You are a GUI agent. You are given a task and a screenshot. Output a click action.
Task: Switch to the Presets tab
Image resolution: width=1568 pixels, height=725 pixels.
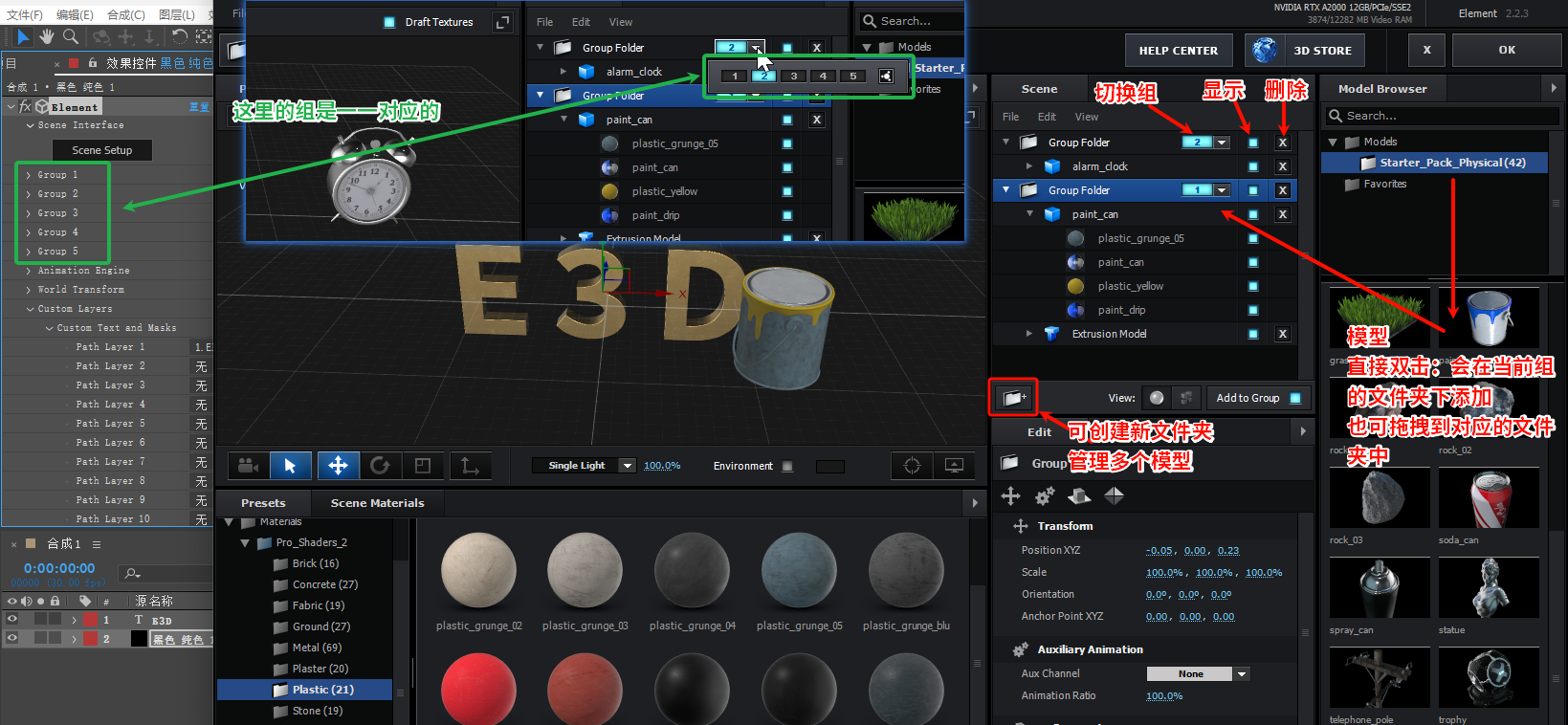pos(263,503)
